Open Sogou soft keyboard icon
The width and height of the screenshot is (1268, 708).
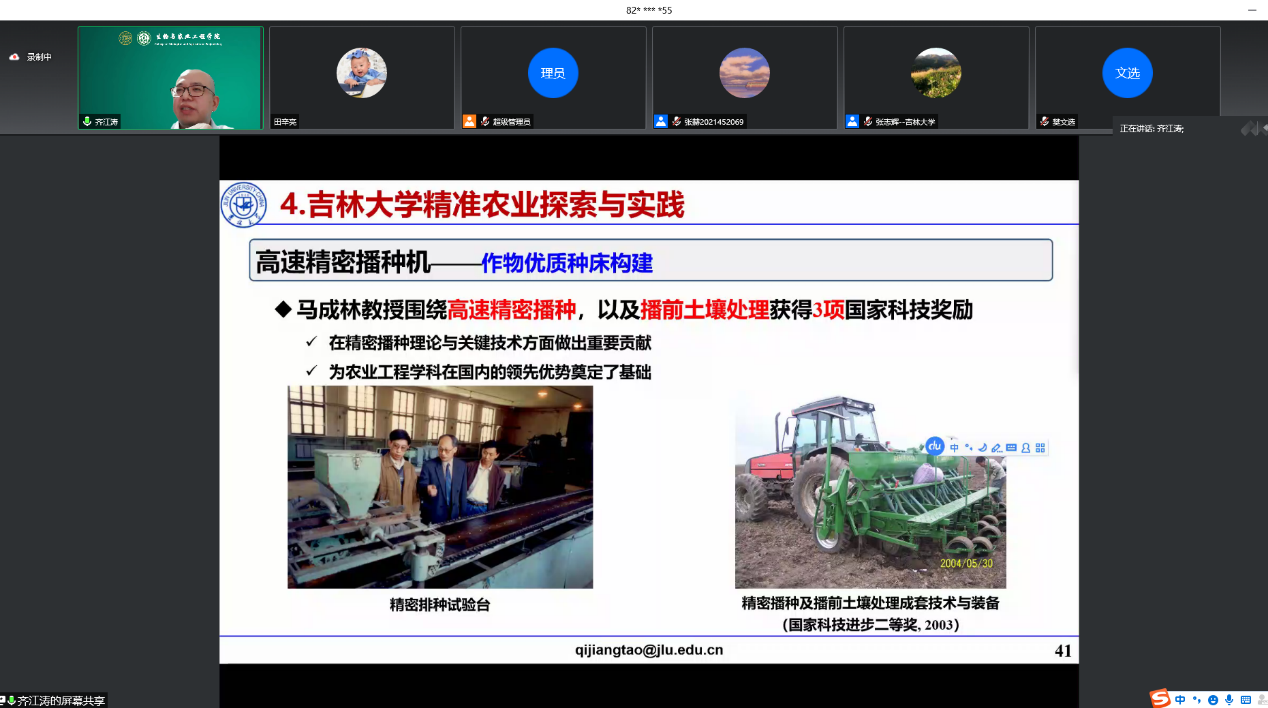click(1245, 700)
